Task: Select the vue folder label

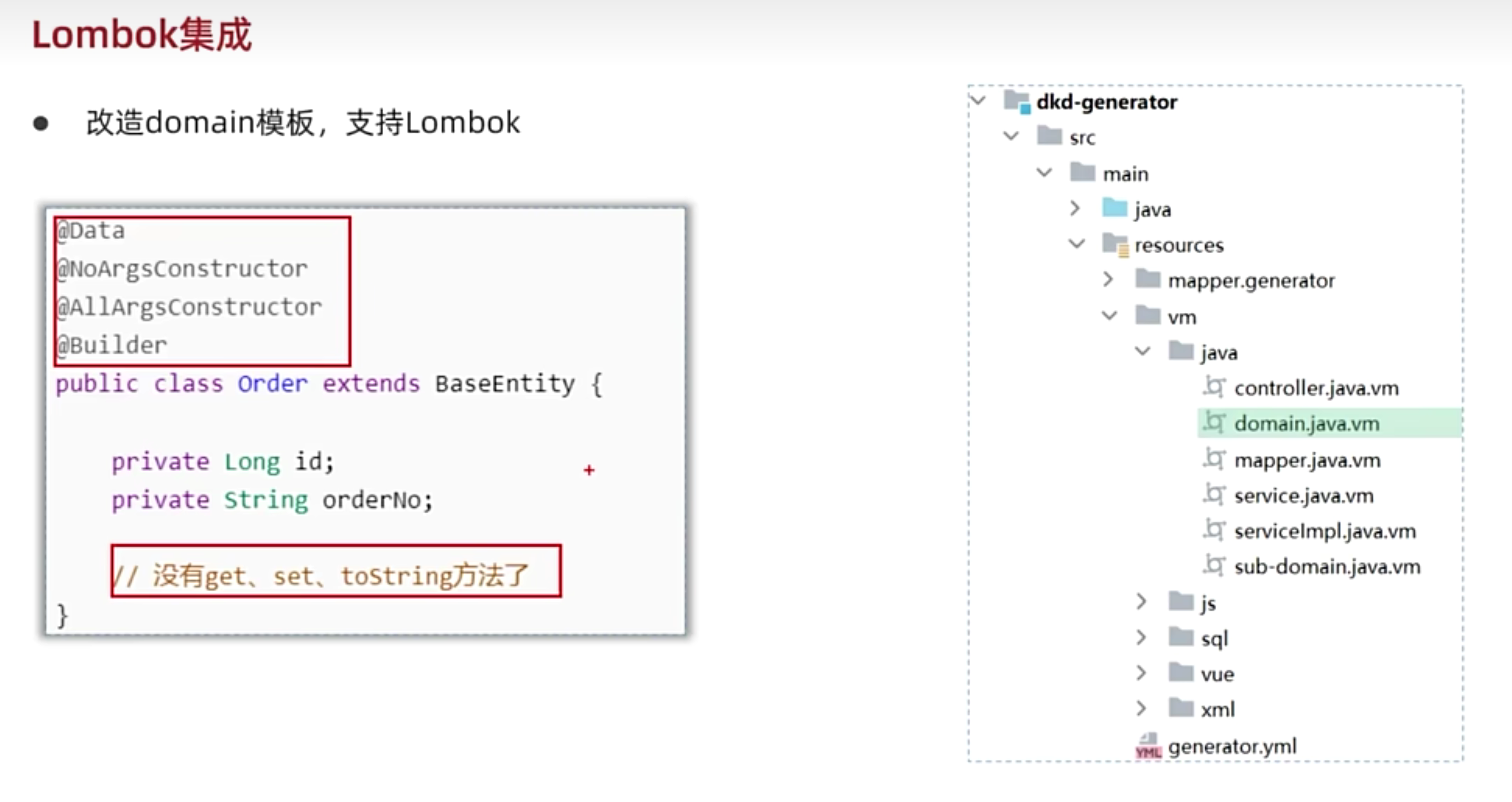Action: click(x=1218, y=674)
